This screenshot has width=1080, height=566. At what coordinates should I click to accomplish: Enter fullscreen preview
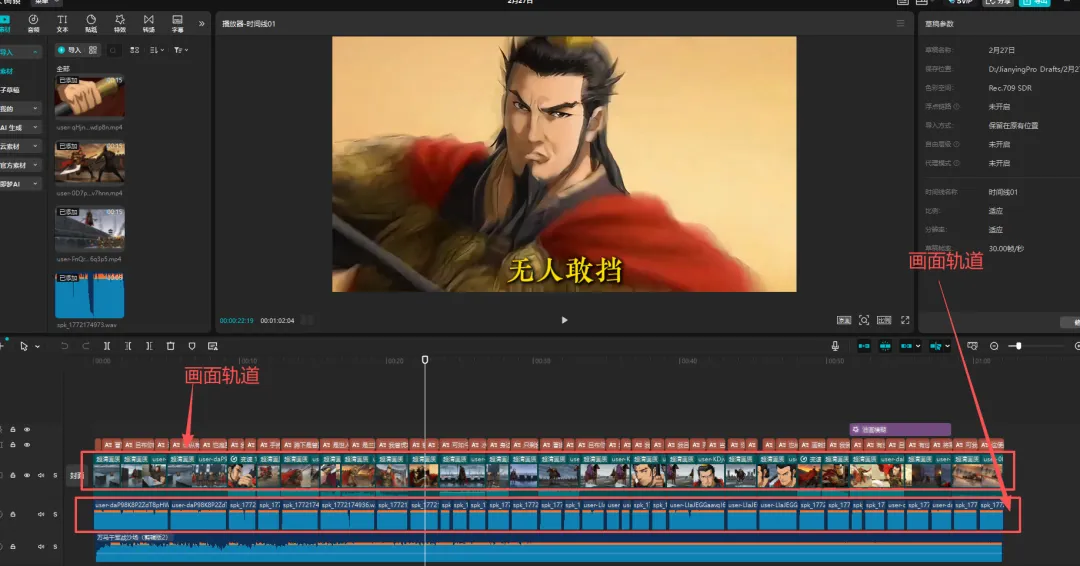pyautogui.click(x=905, y=320)
